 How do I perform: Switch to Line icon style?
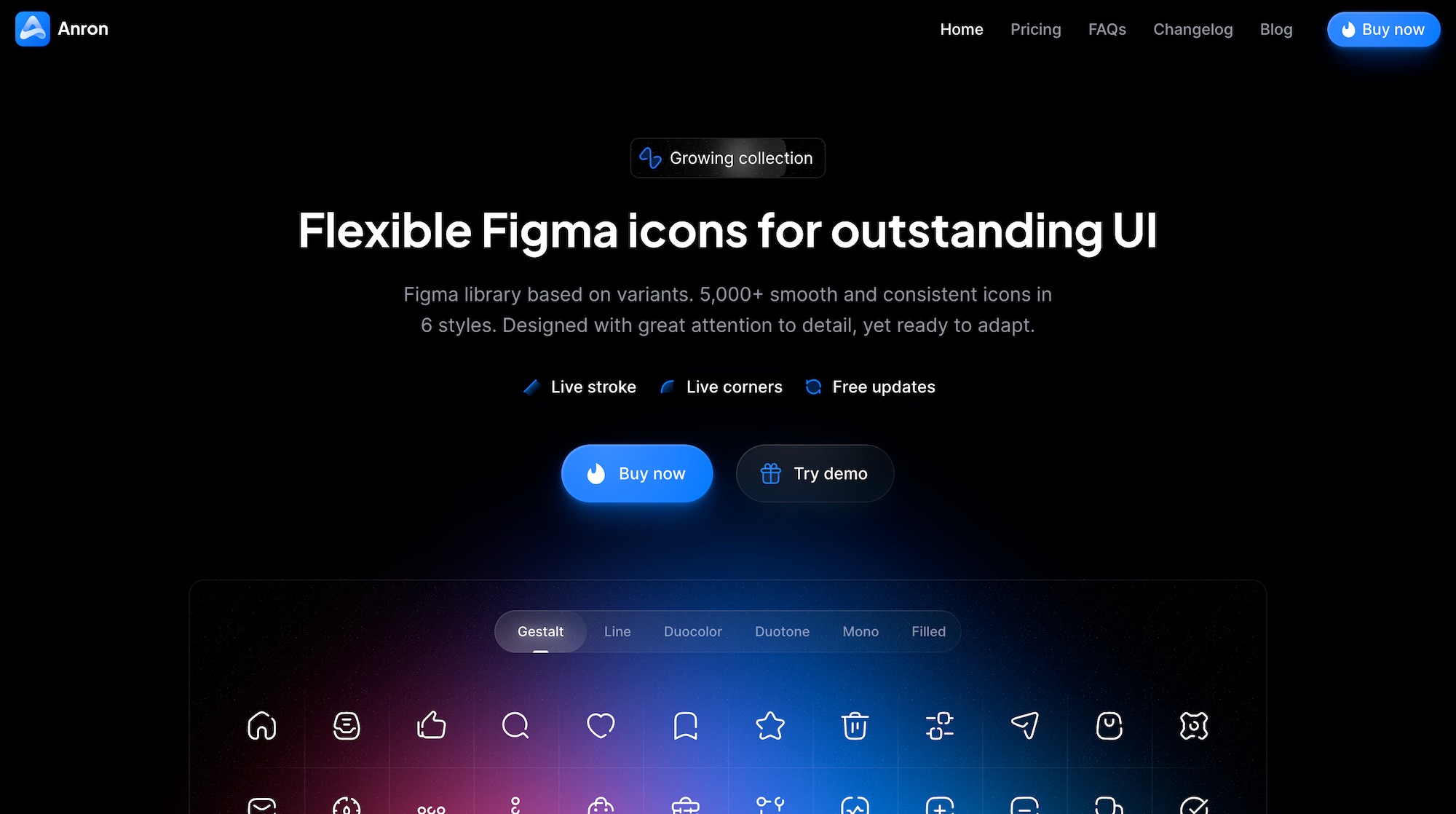617,631
